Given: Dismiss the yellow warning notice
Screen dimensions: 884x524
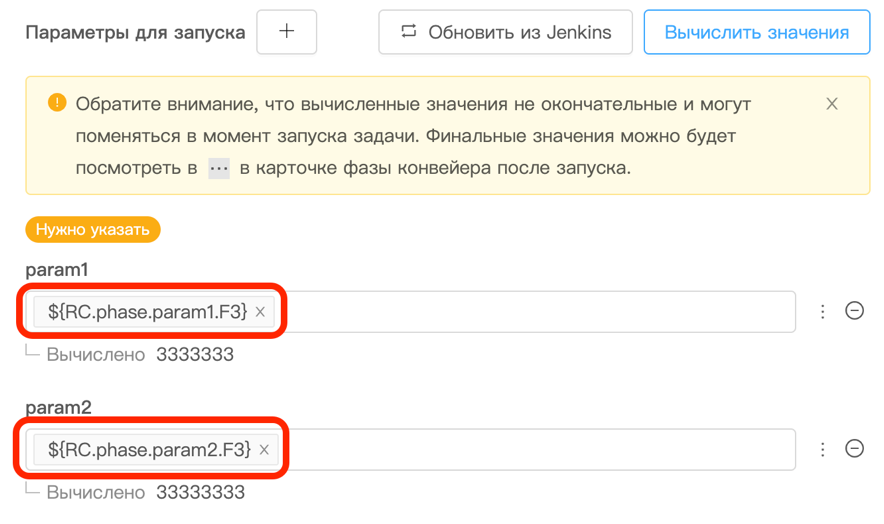Looking at the screenshot, I should click(x=831, y=104).
